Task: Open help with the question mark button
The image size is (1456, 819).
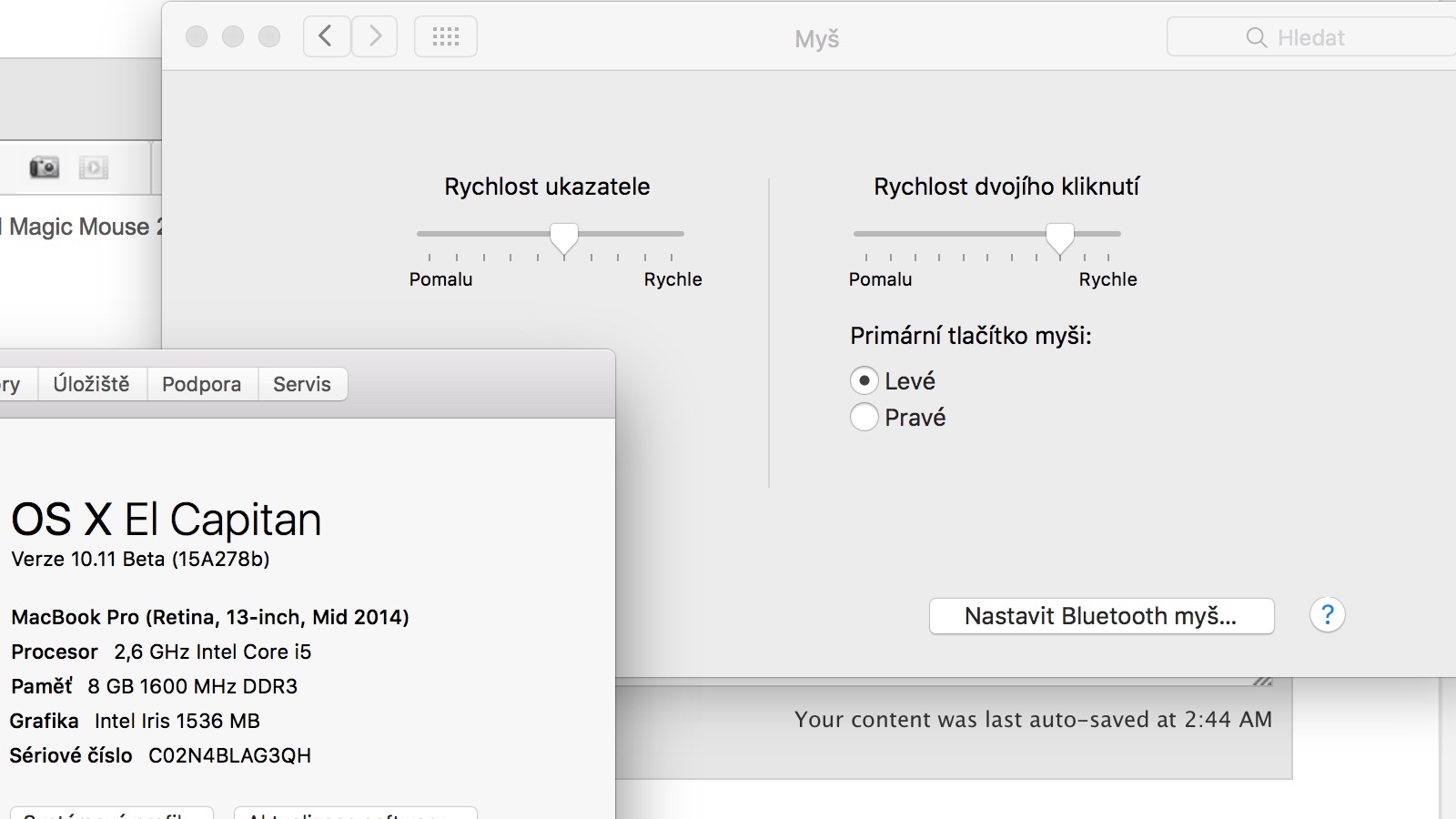Action: 1327,616
